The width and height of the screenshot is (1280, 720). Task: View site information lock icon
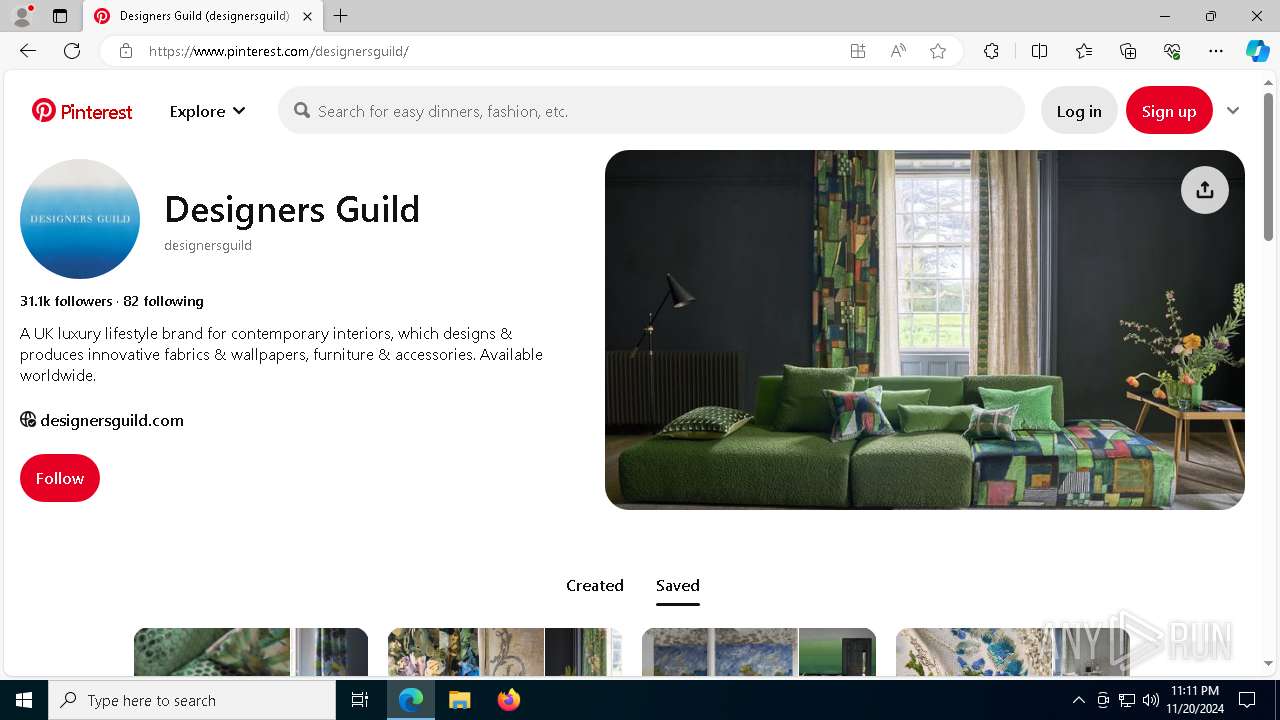coord(126,51)
